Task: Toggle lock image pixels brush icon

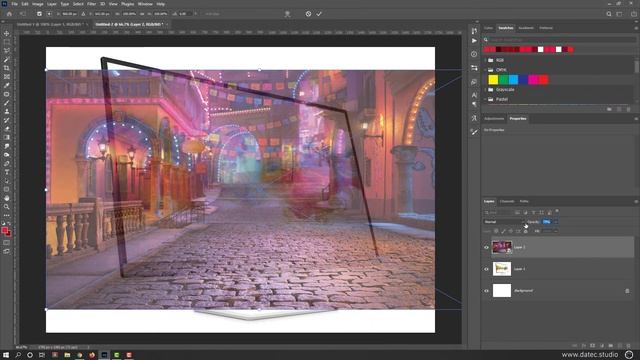Action: (503, 231)
